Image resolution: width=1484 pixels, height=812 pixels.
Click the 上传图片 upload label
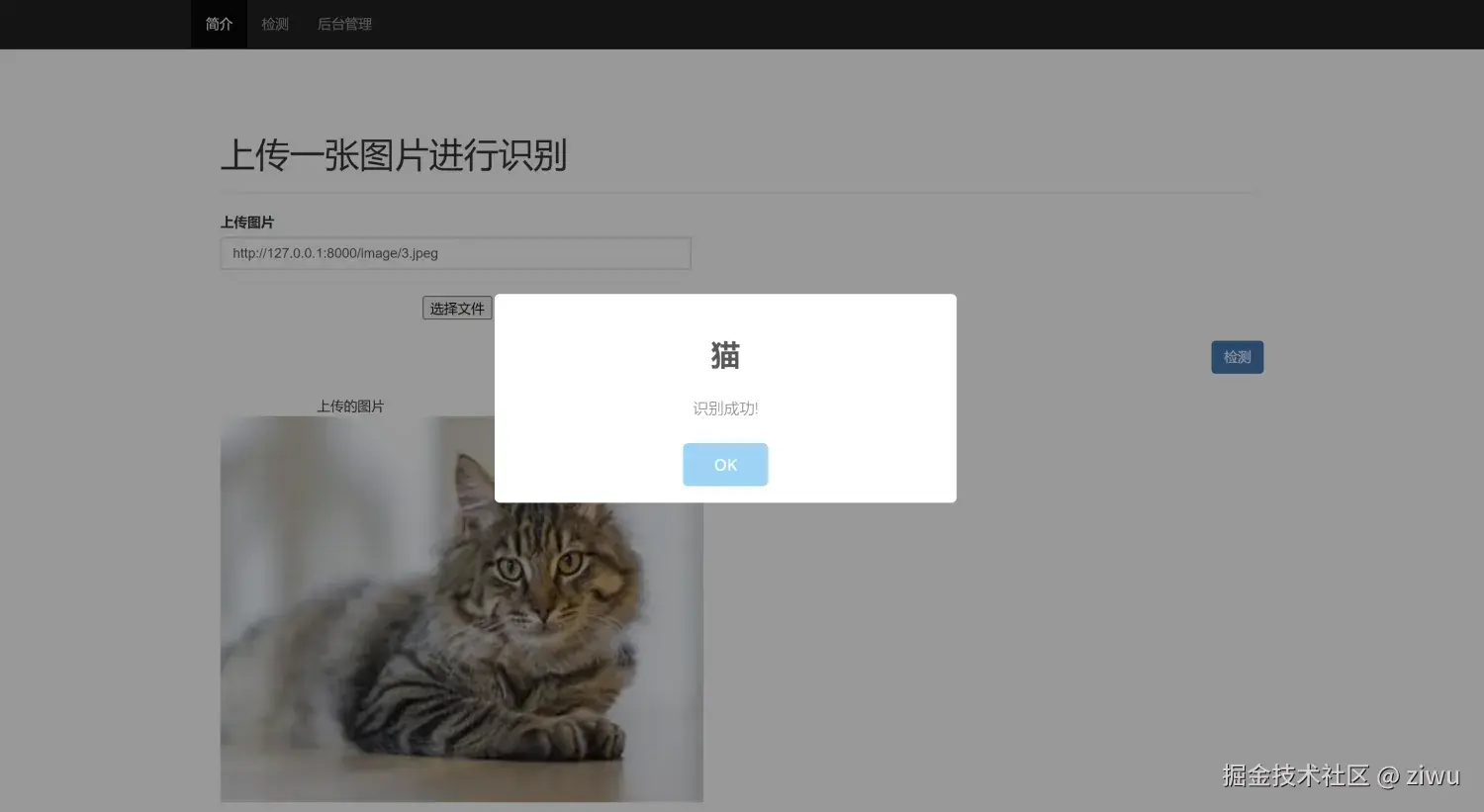247,222
